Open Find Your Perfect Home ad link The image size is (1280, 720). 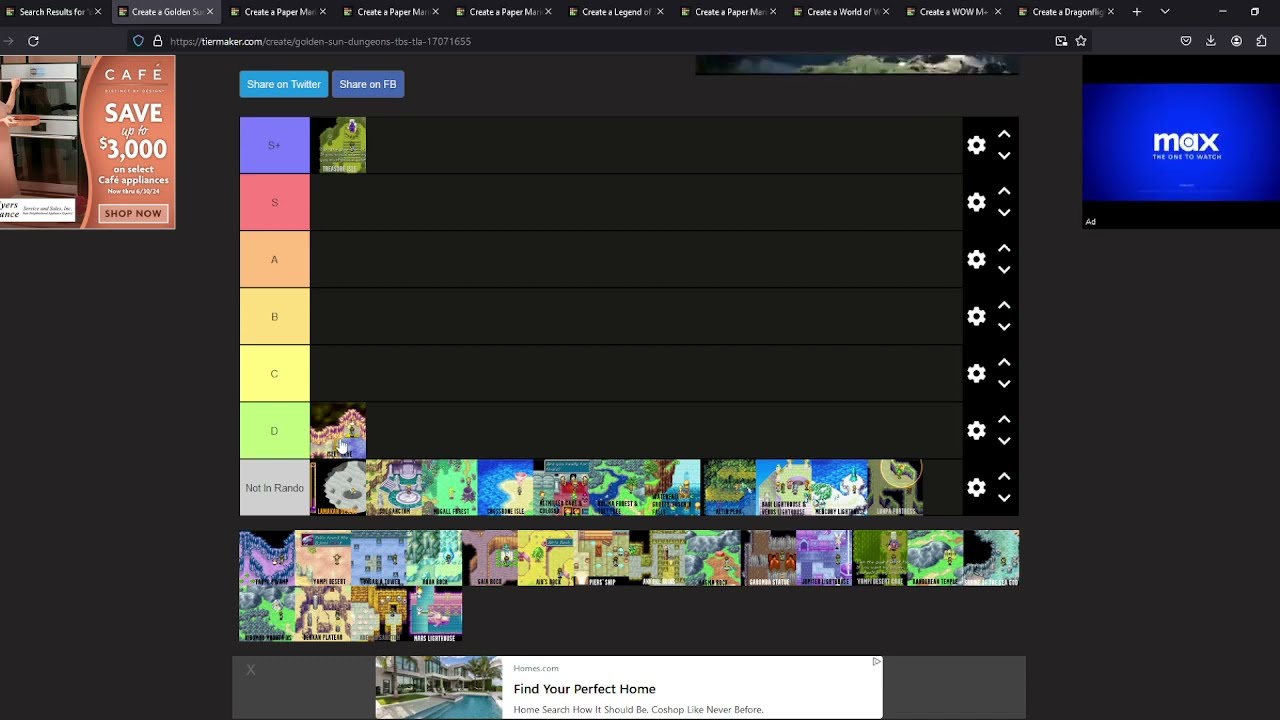coord(584,689)
